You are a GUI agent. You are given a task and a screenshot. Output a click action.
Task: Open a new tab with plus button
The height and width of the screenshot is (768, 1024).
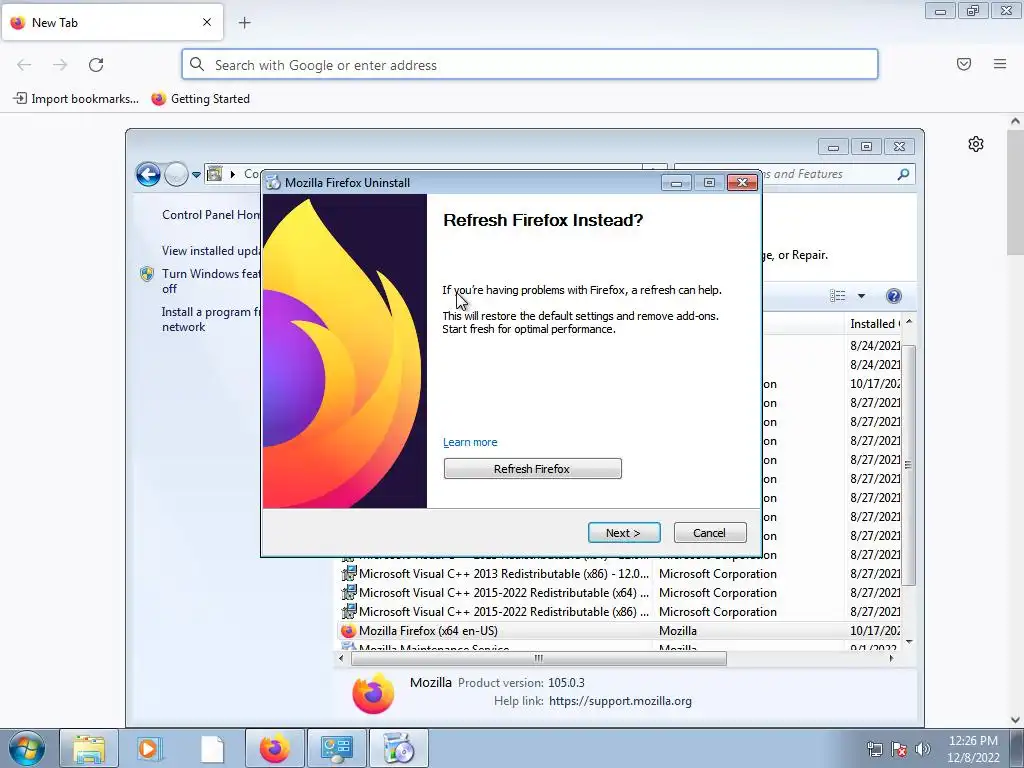244,23
